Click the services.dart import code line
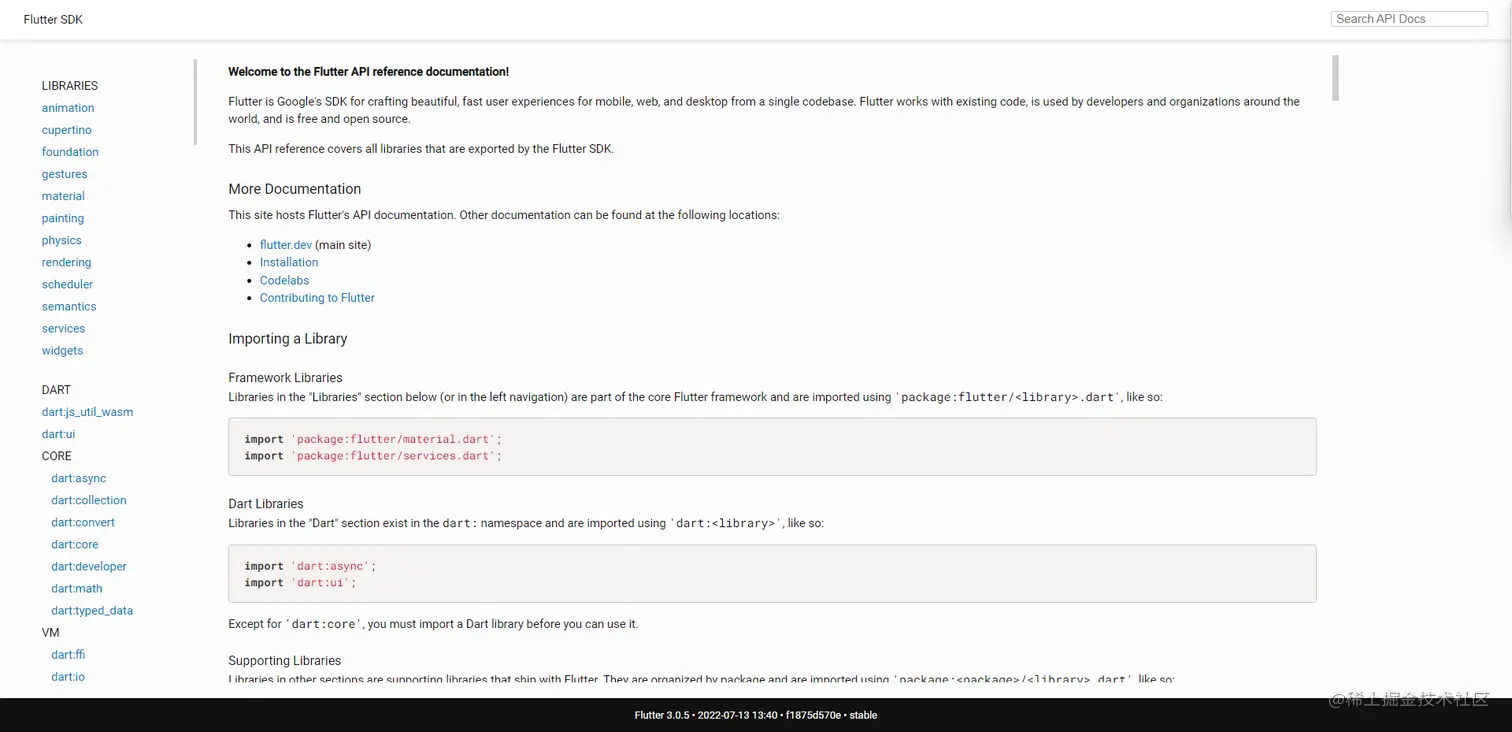1512x732 pixels. pos(373,456)
